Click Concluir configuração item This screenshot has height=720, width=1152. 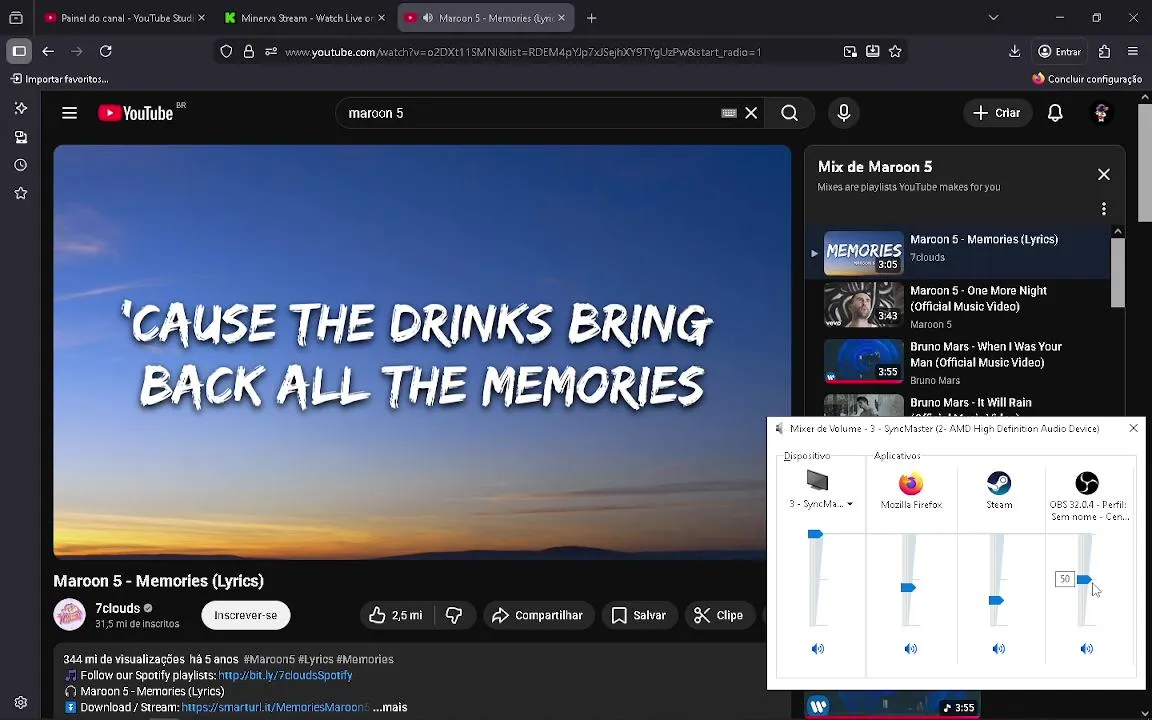1087,79
